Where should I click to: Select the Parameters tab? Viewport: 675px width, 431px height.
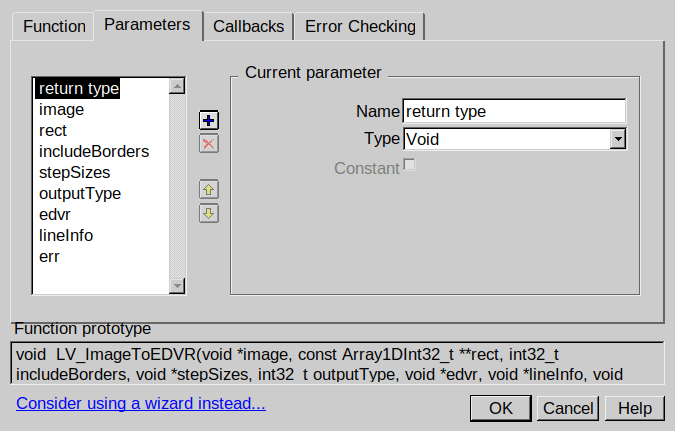coord(147,25)
